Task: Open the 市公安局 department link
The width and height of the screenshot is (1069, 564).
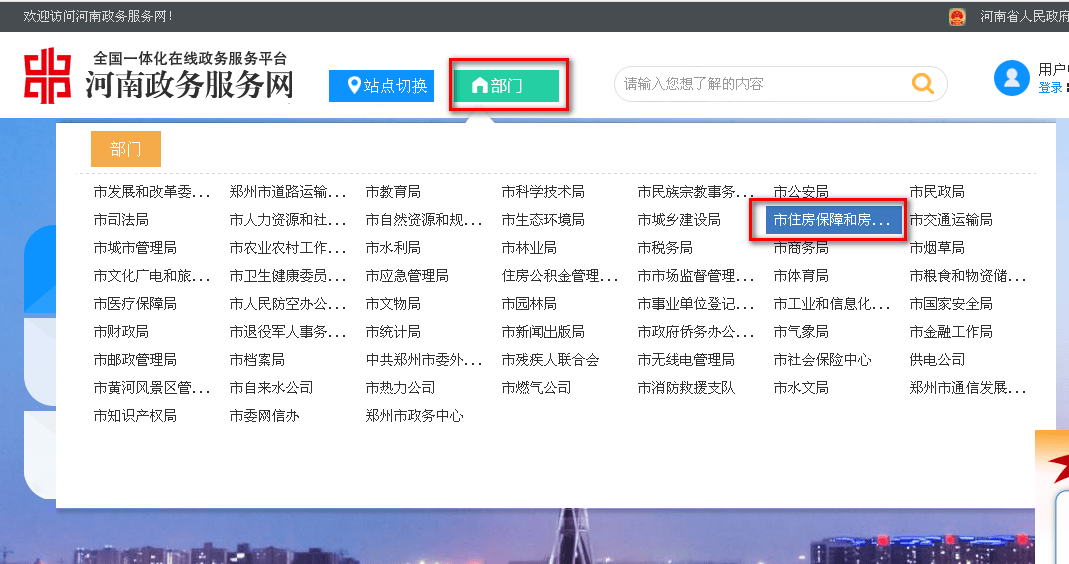Action: pos(801,192)
